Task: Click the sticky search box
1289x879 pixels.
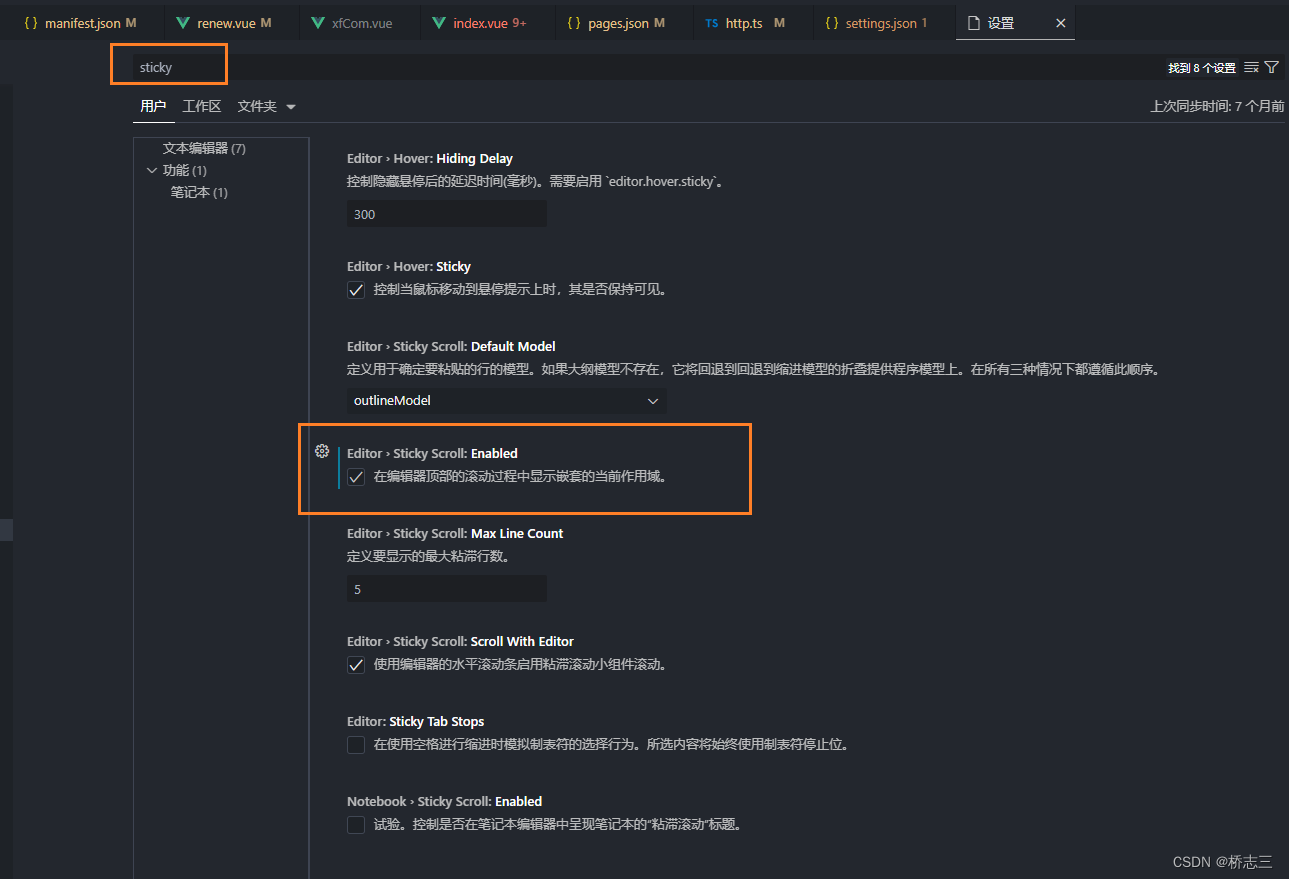Action: click(x=168, y=66)
